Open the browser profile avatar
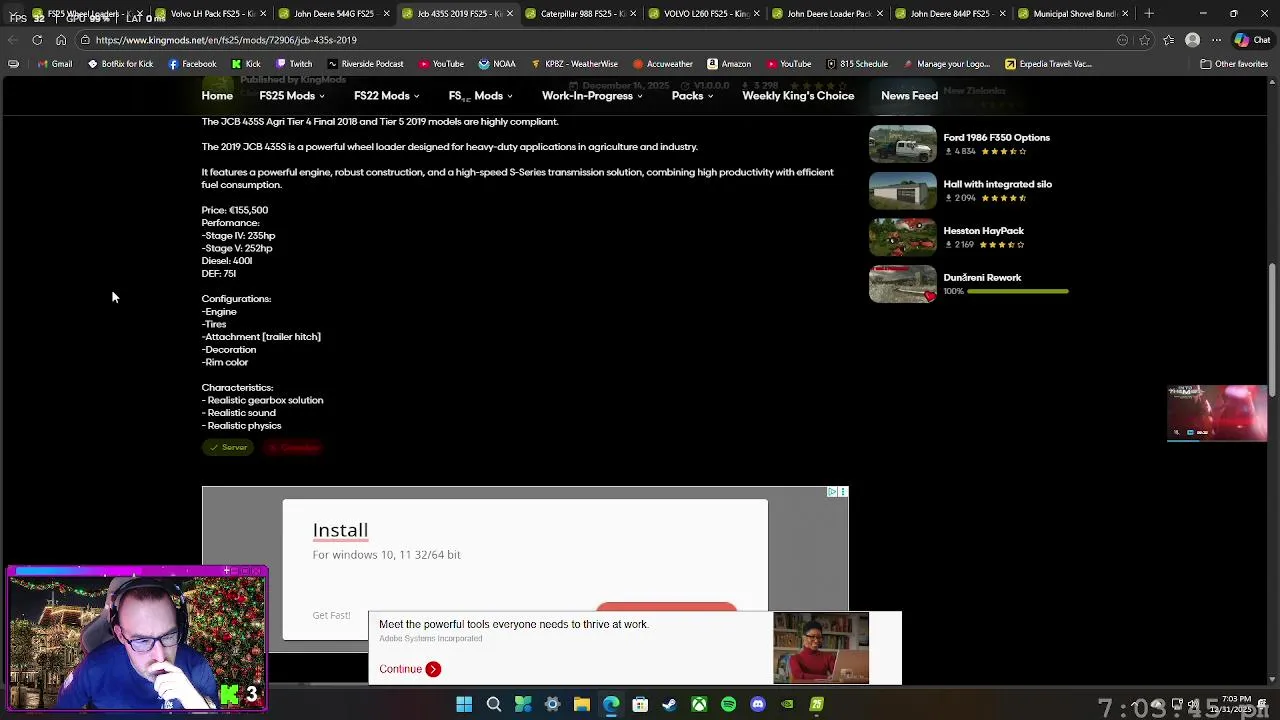Viewport: 1280px width, 720px height. tap(1192, 40)
